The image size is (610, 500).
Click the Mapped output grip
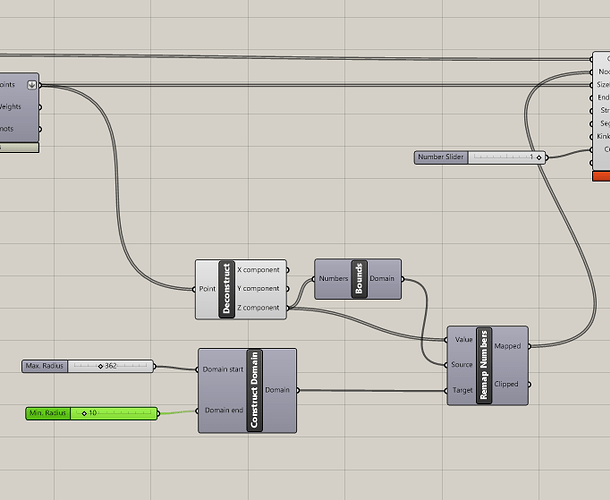pyautogui.click(x=529, y=346)
